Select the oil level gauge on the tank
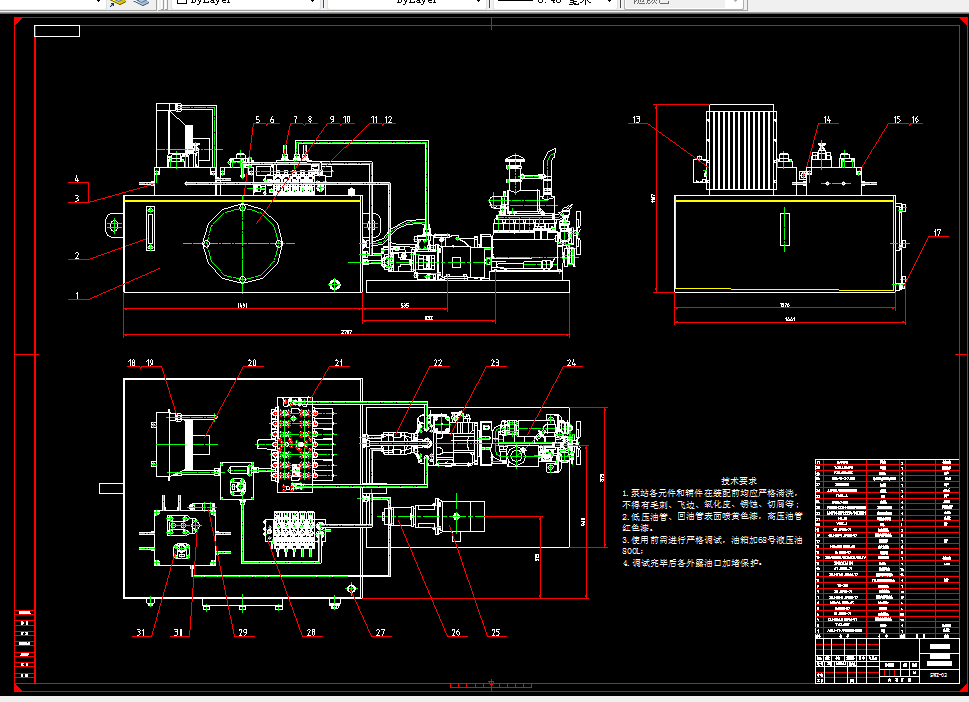 click(150, 229)
